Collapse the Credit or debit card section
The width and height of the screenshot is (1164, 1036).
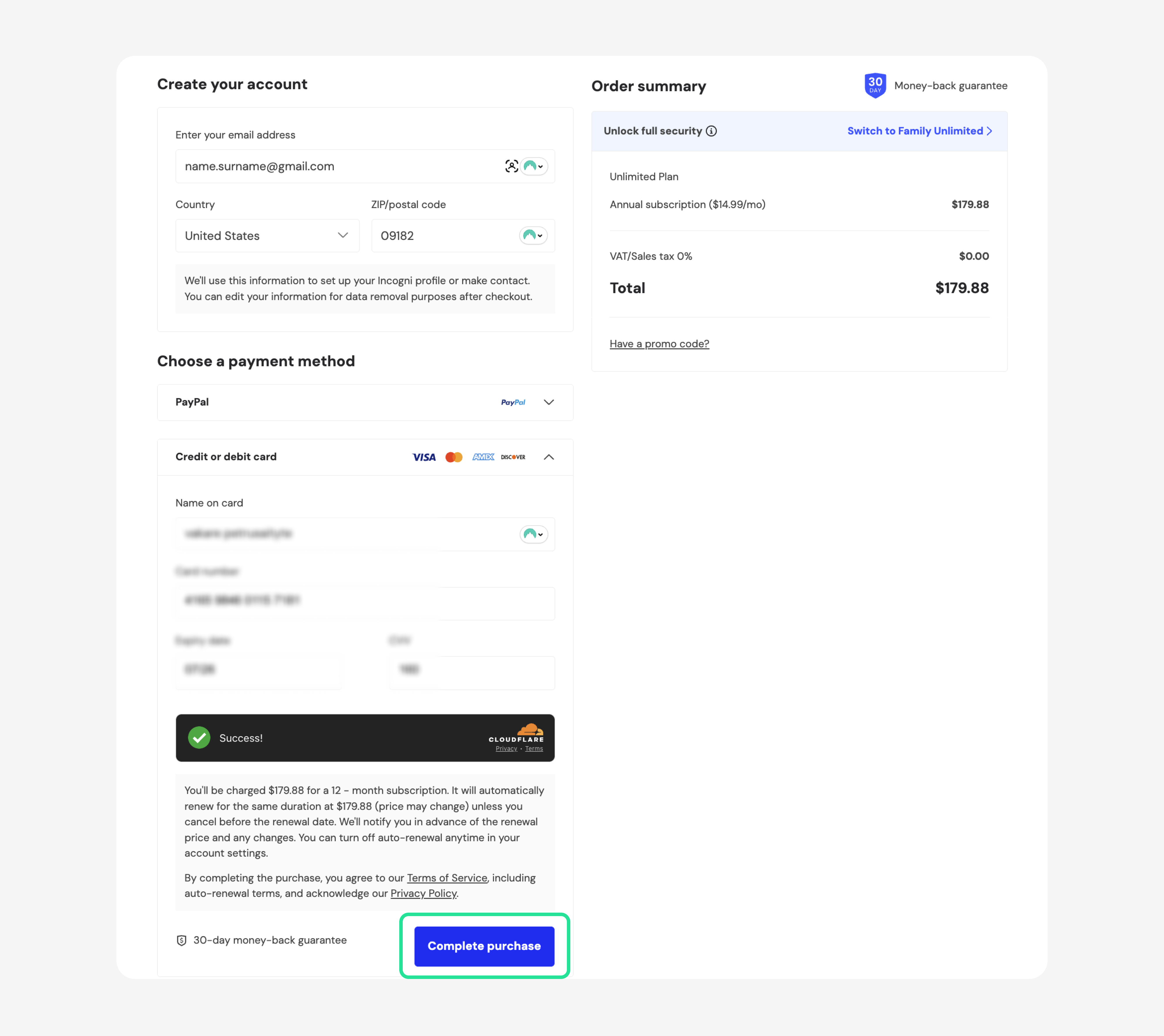click(549, 457)
